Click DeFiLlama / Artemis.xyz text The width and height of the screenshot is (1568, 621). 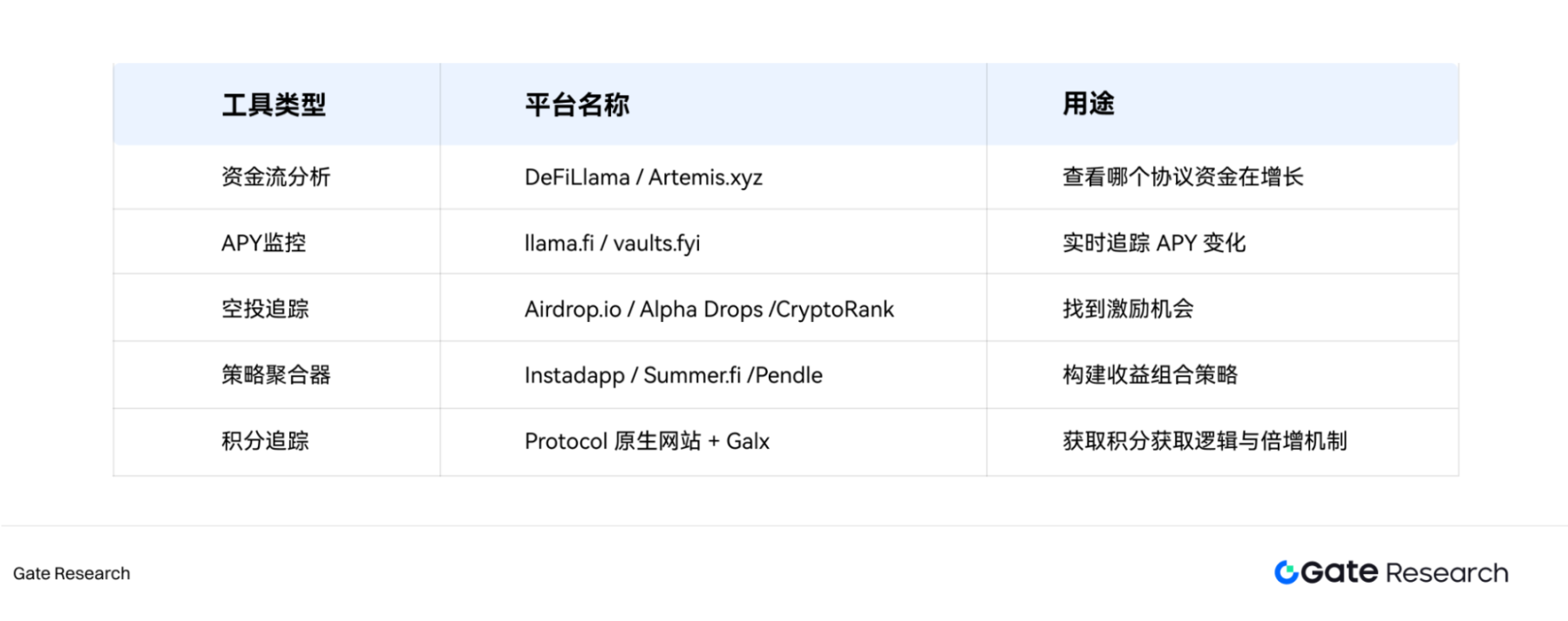643,177
